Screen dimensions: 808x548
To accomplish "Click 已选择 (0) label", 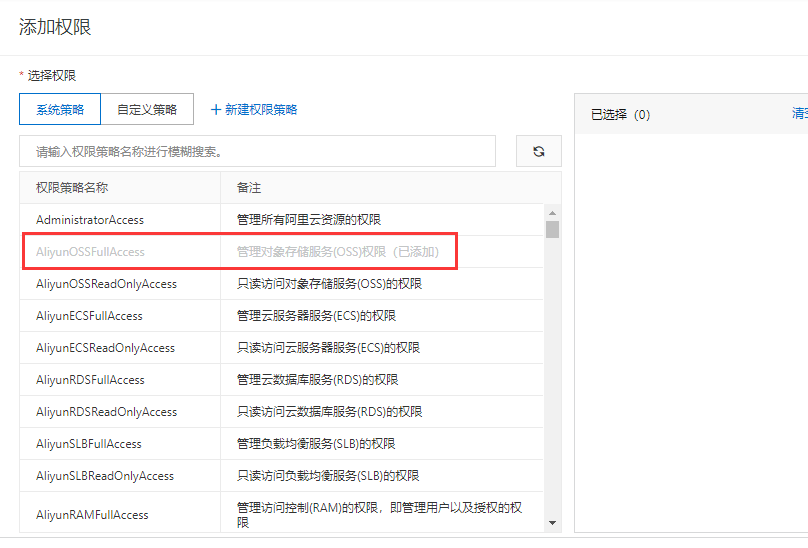I will 620,114.
